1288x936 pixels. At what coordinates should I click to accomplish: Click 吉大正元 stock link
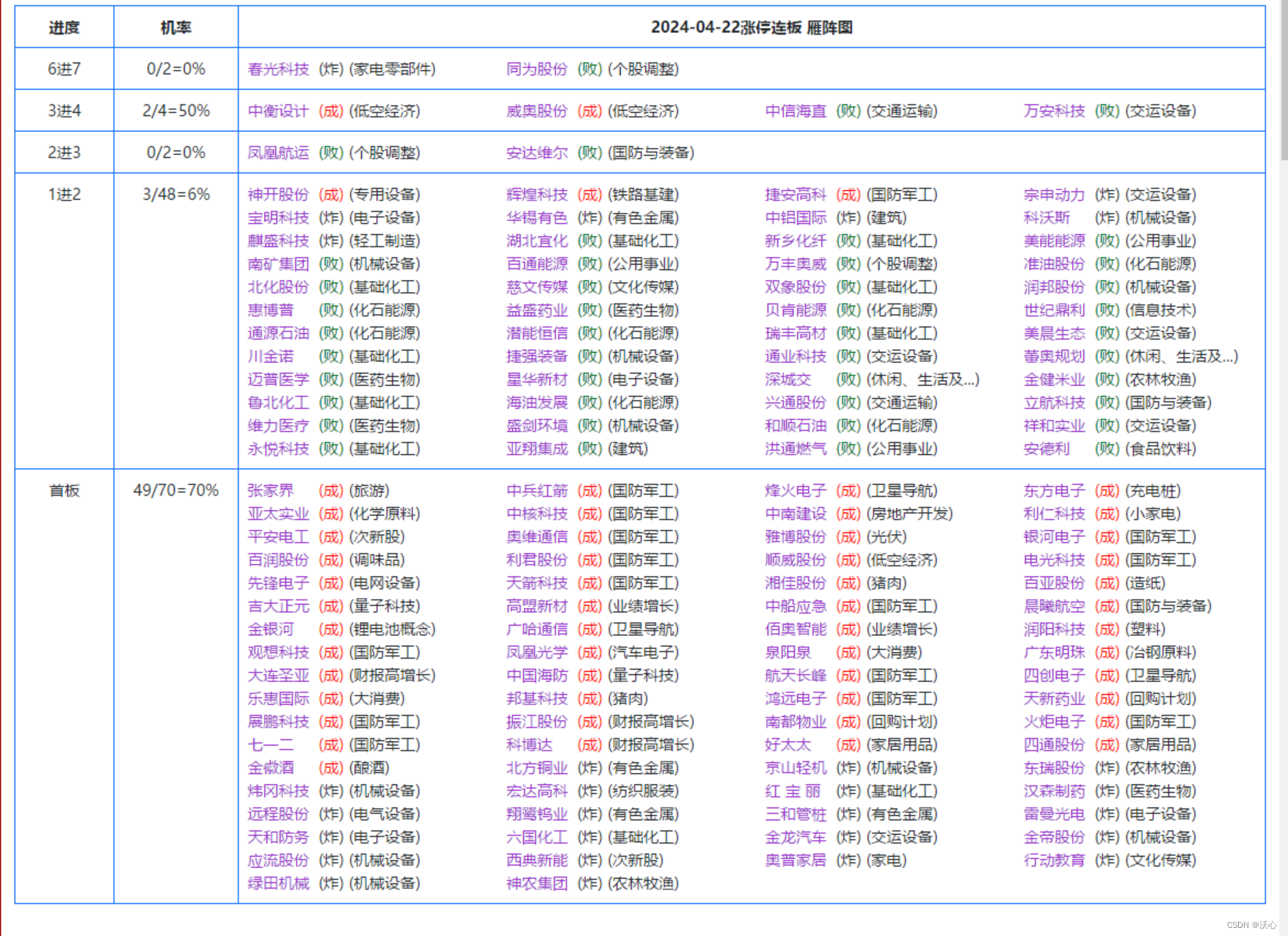[278, 607]
